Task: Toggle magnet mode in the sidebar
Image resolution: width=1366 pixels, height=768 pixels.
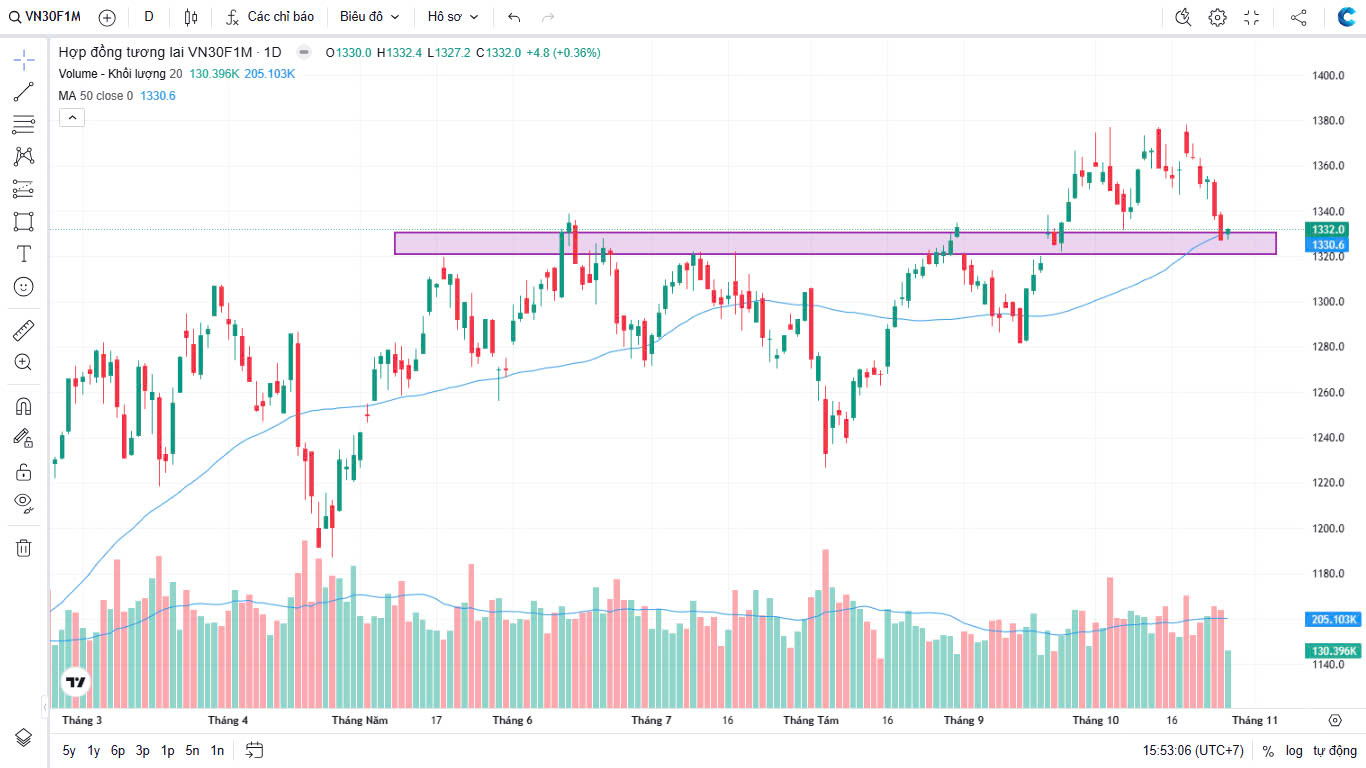Action: pos(24,406)
